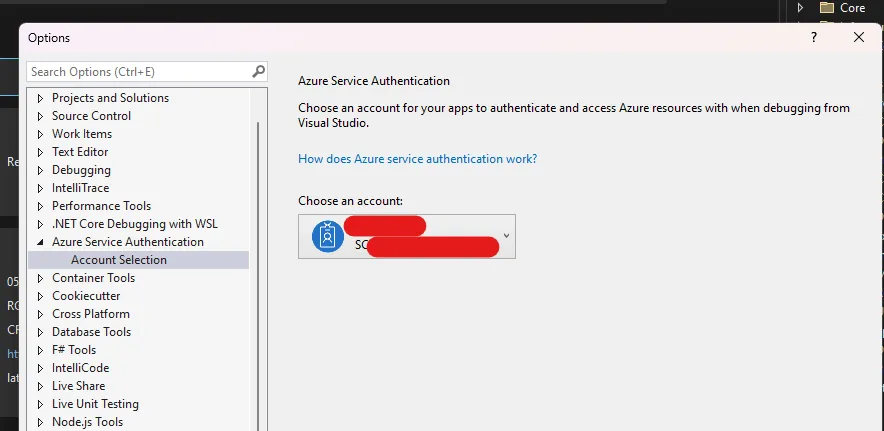Expand the F# Tools node arrow
The height and width of the screenshot is (431, 884).
40,350
